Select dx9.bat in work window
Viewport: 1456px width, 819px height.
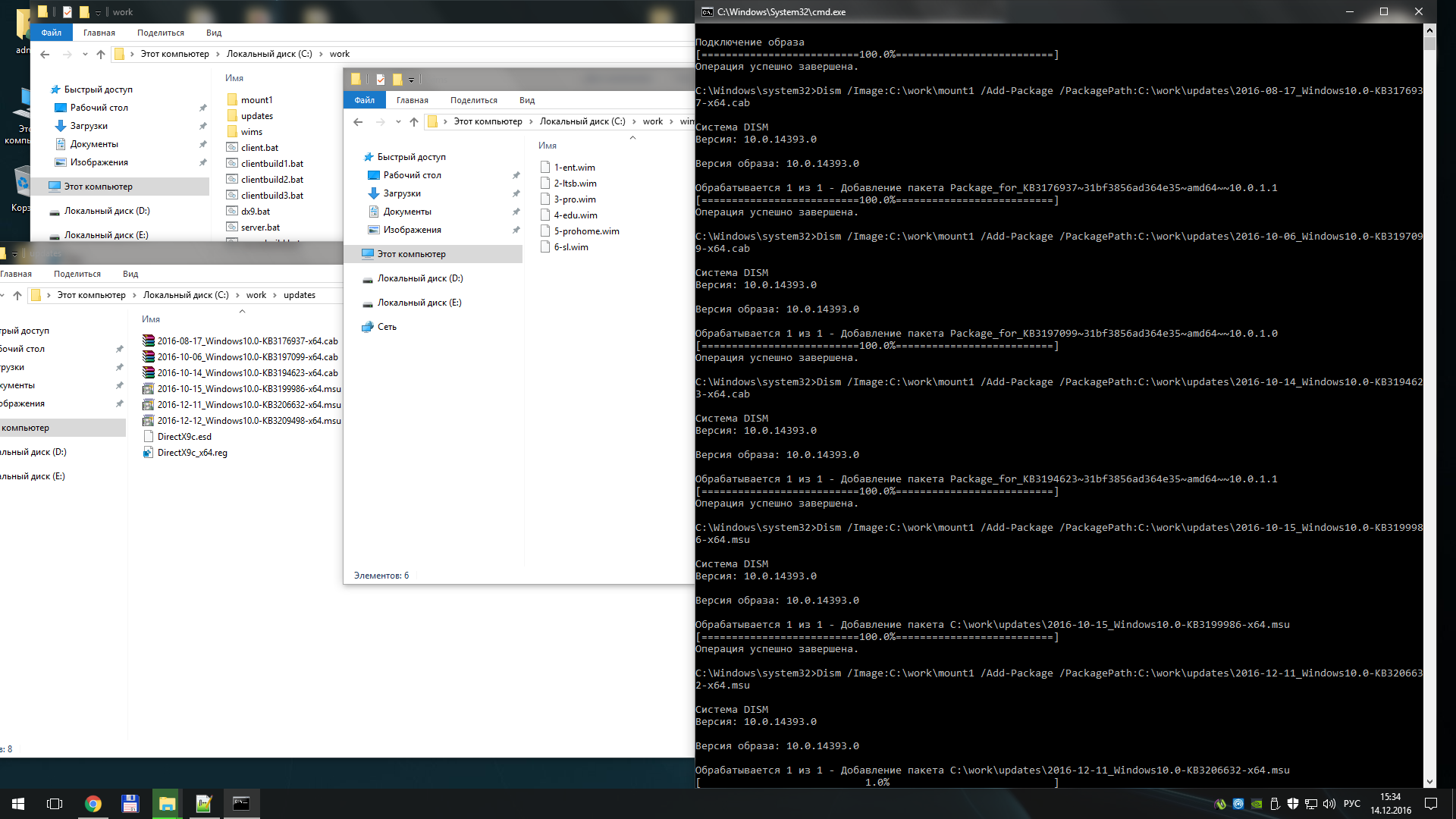coord(248,212)
